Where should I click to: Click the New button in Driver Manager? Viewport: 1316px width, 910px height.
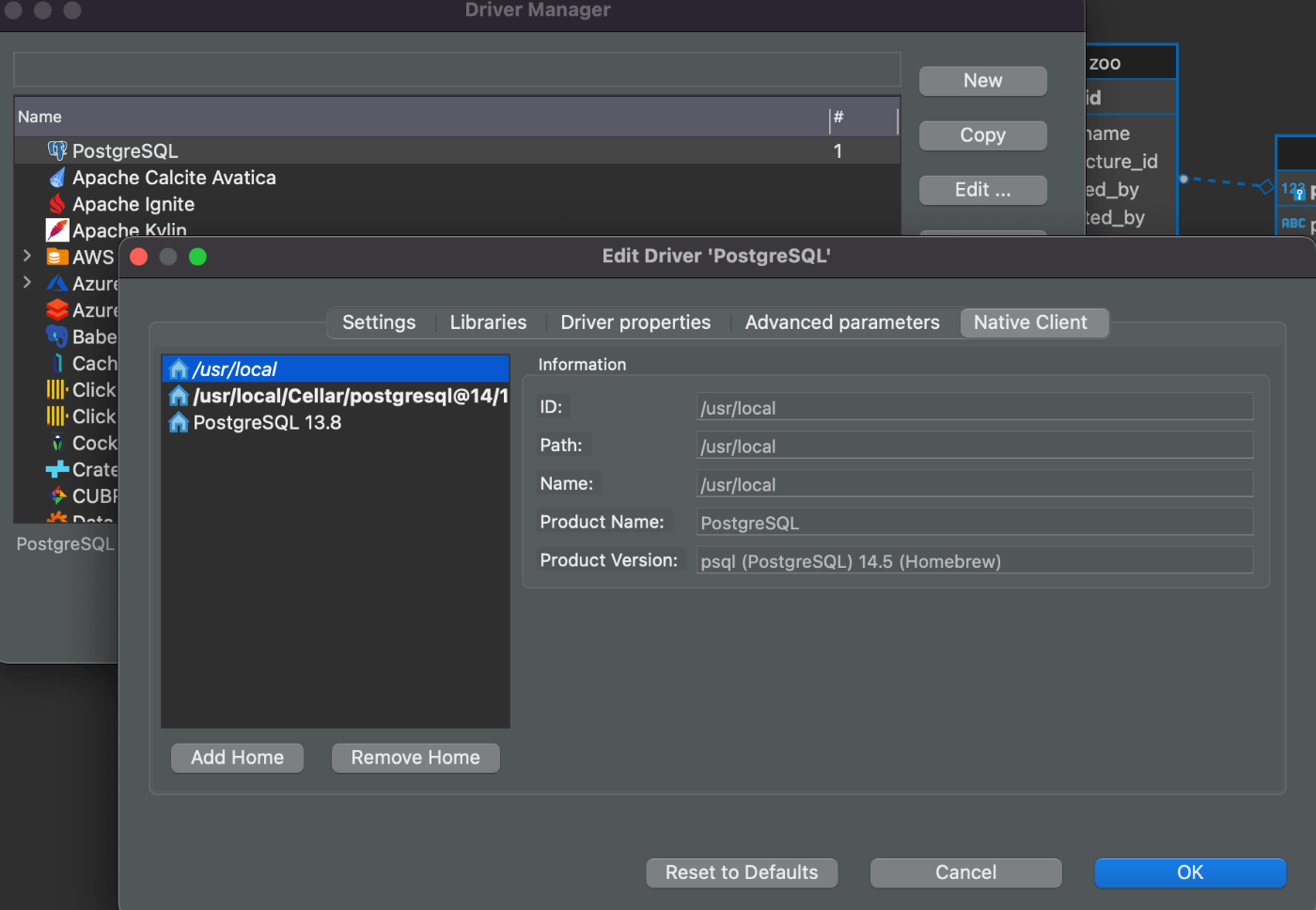[x=983, y=81]
